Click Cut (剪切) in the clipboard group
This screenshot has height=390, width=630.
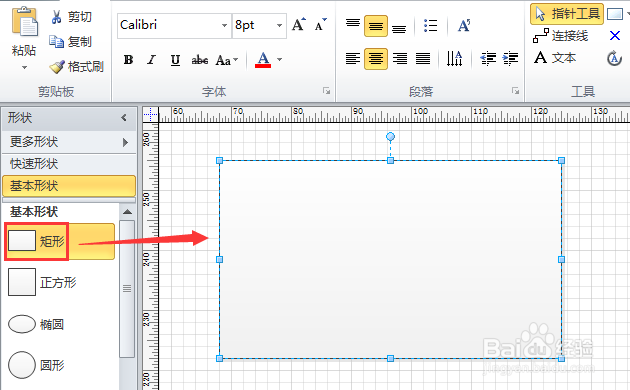tap(72, 17)
